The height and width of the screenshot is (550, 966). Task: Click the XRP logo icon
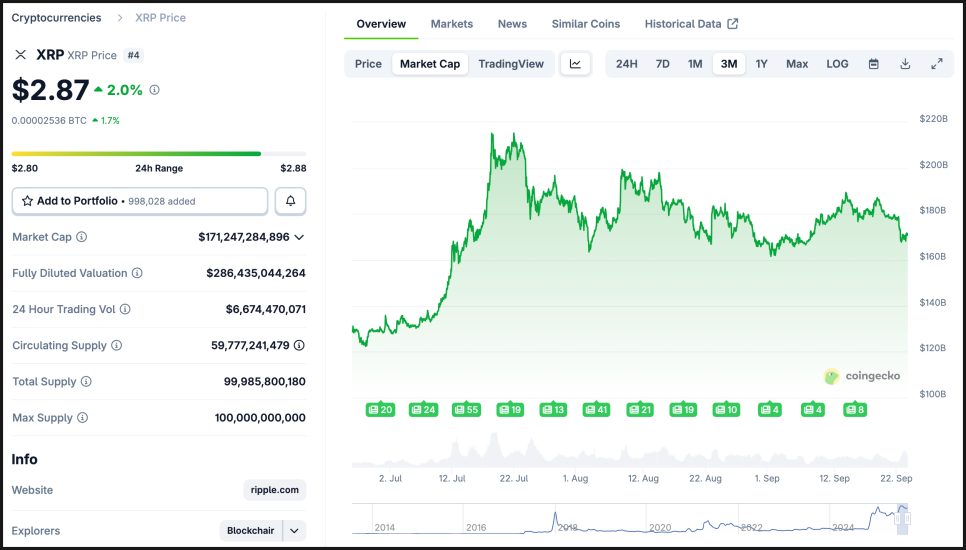click(x=20, y=55)
